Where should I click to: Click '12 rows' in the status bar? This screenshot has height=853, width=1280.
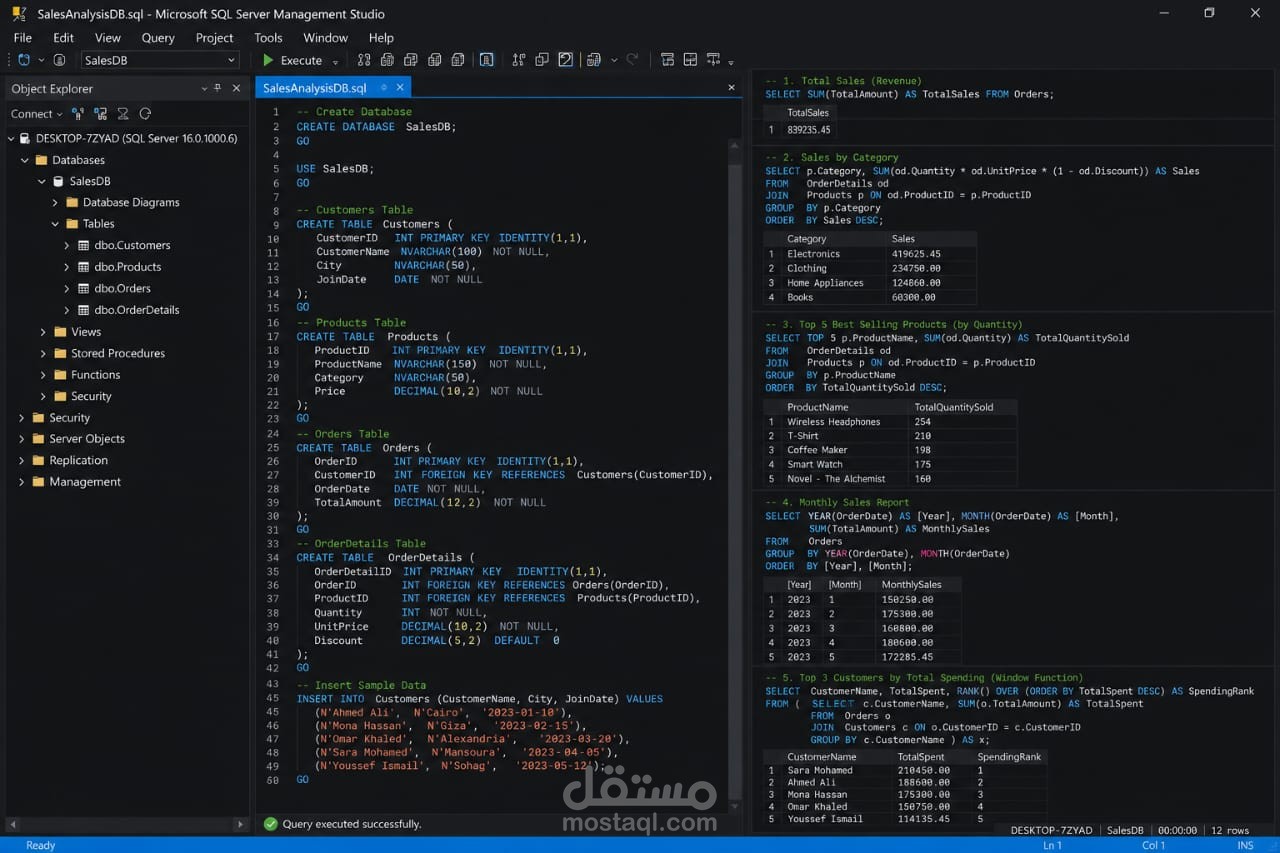point(1230,830)
